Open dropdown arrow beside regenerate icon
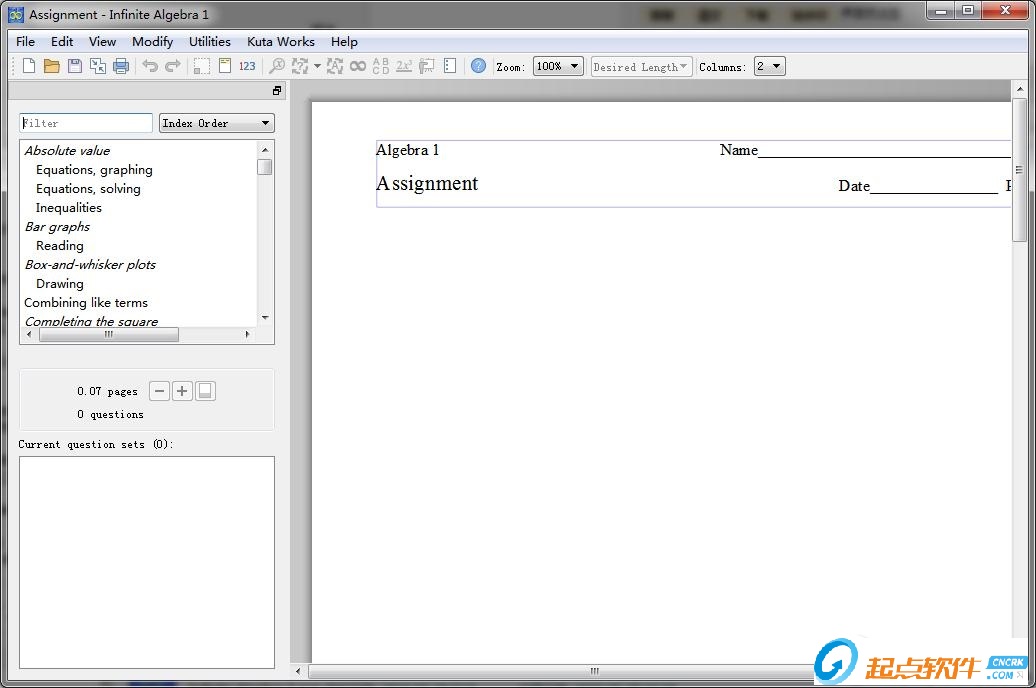The image size is (1036, 688). click(x=317, y=66)
